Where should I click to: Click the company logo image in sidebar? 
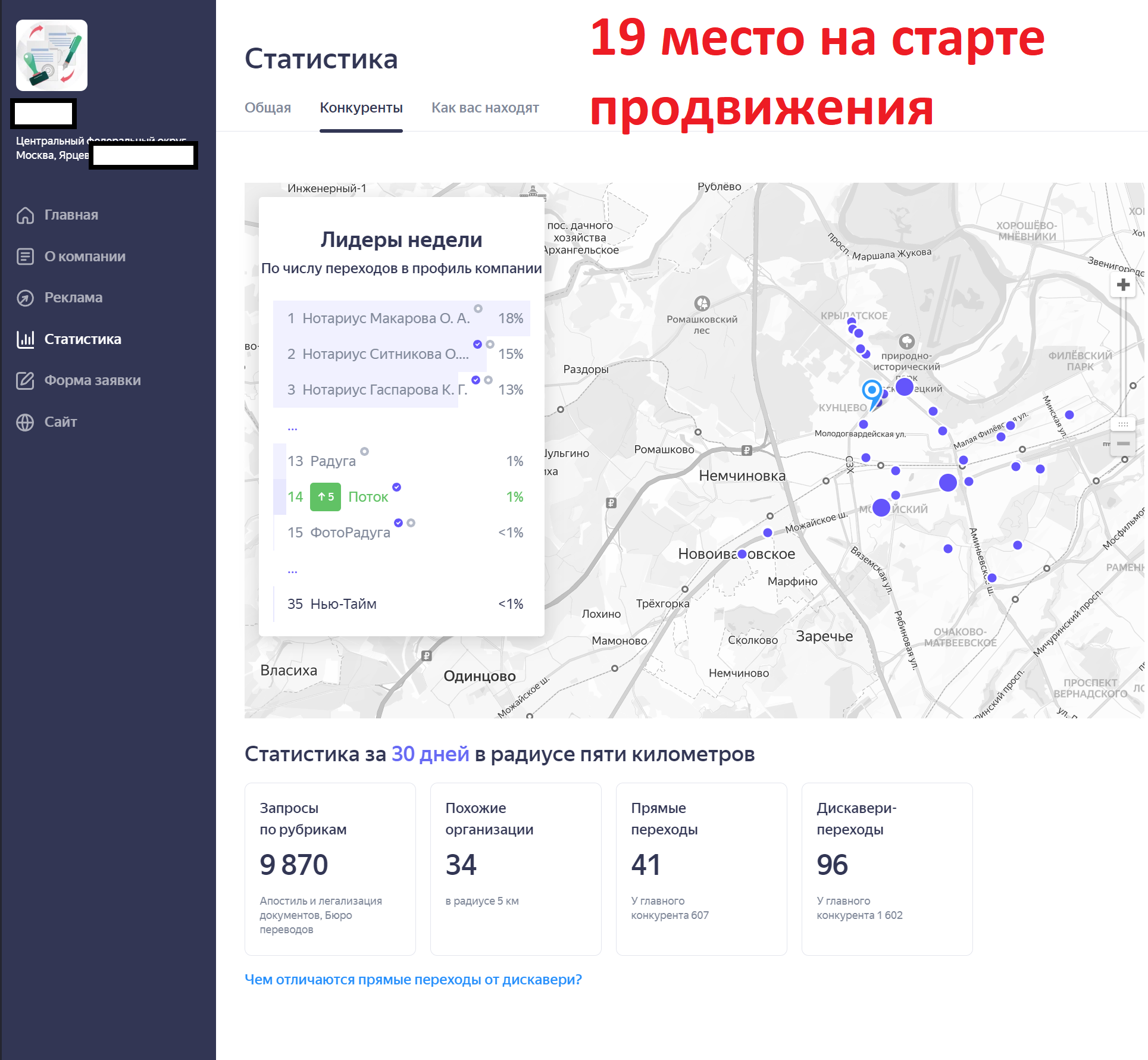coord(52,55)
